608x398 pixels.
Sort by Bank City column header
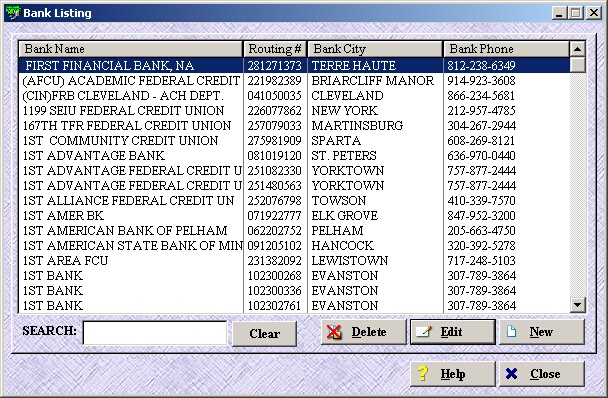(x=375, y=49)
